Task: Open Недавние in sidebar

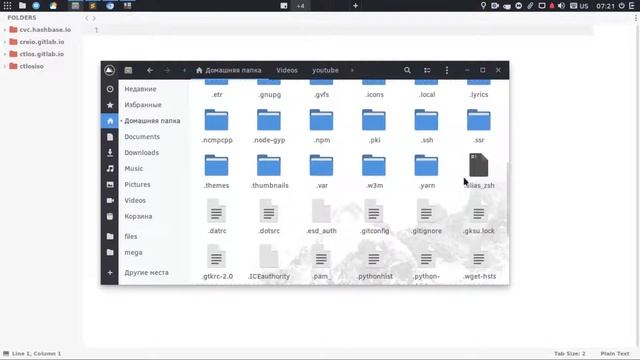Action: coord(140,89)
